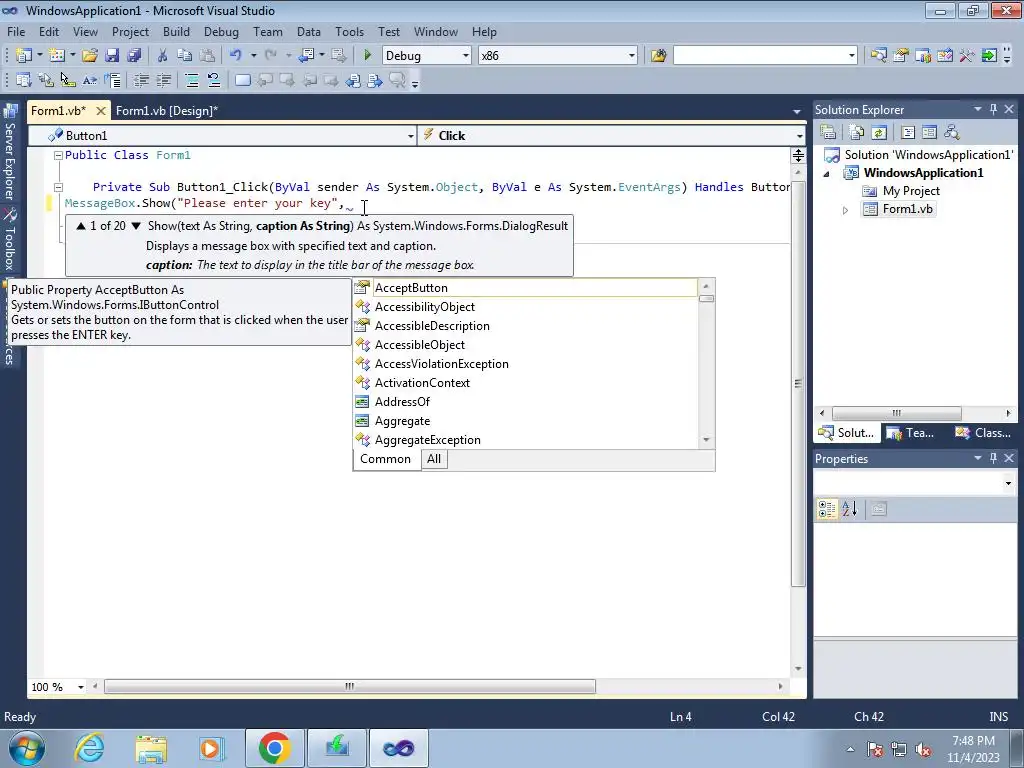Switch to the Class View panel tab
Viewport: 1024px width, 768px height.
[984, 433]
